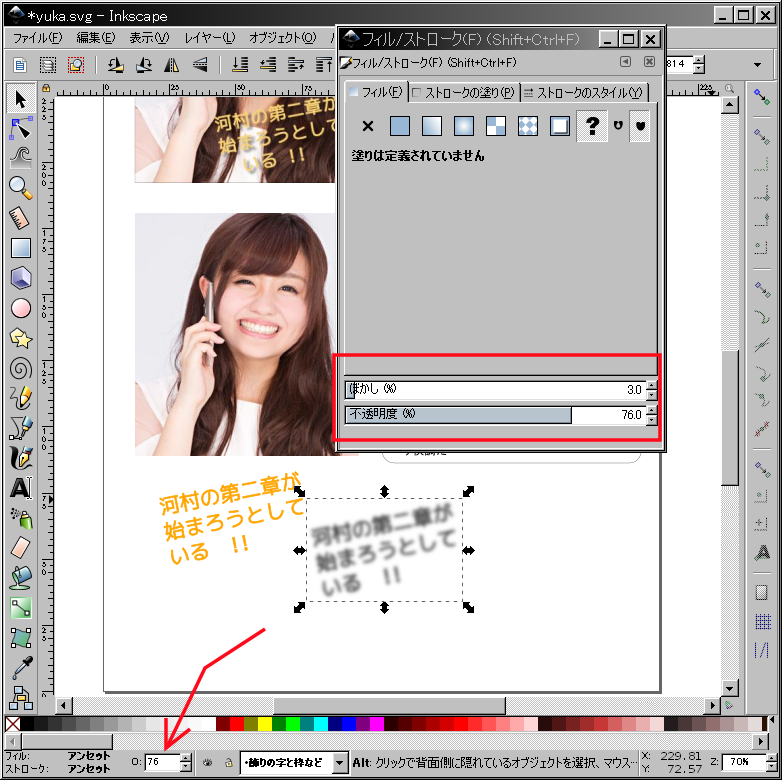This screenshot has height=780, width=782.
Task: Click Rotate 90 counter-clockwise toolbar icon
Action: pyautogui.click(x=116, y=65)
